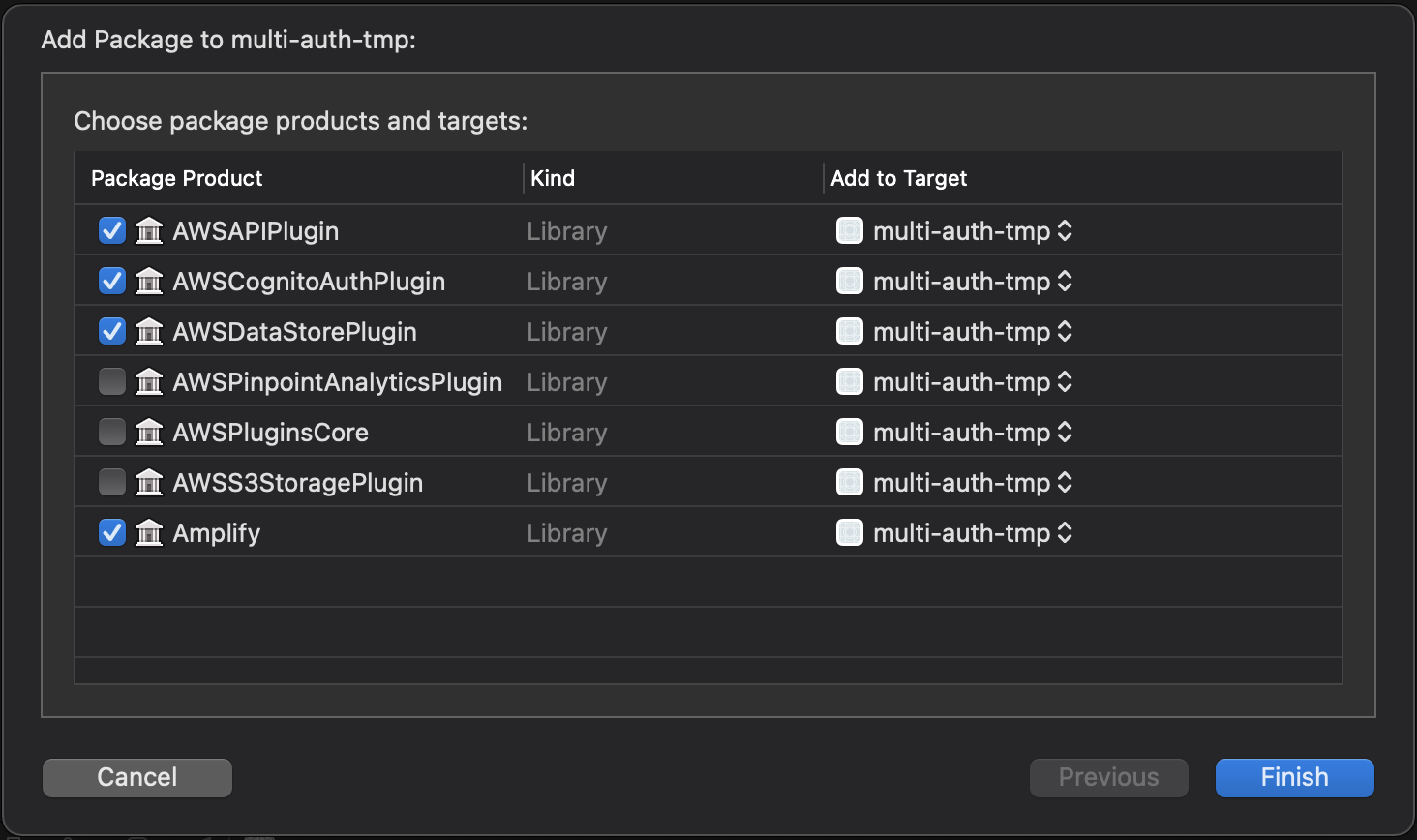
Task: Click the library icon beside AWSDataStorePlugin
Action: pos(149,331)
